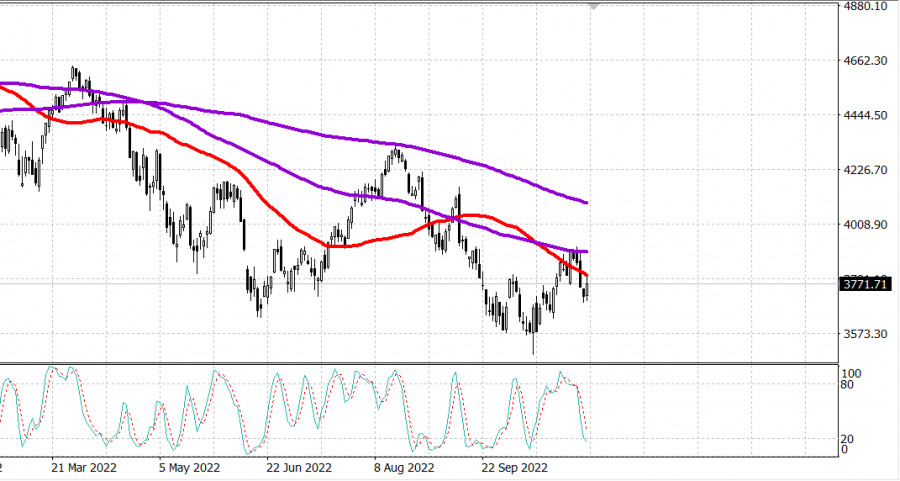
Task: Select the 4662.30 level on price scale
Action: point(866,61)
